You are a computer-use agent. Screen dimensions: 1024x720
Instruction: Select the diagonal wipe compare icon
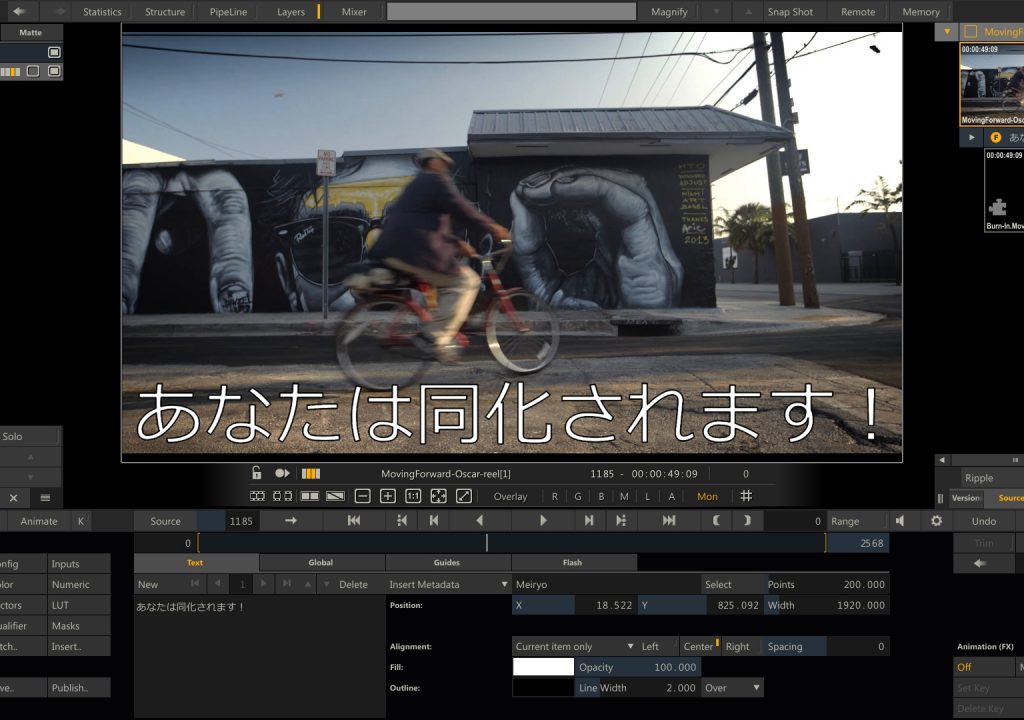335,497
